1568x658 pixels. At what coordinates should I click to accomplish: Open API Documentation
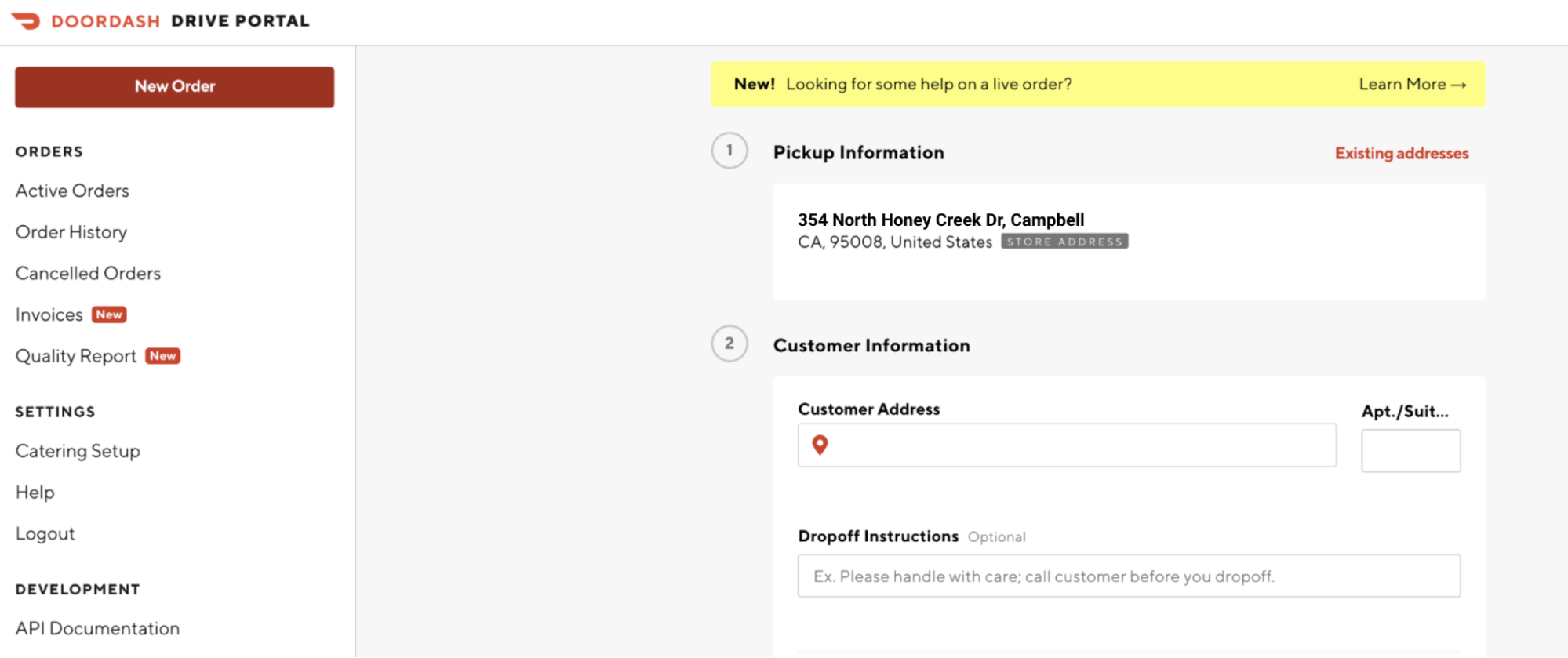[97, 629]
